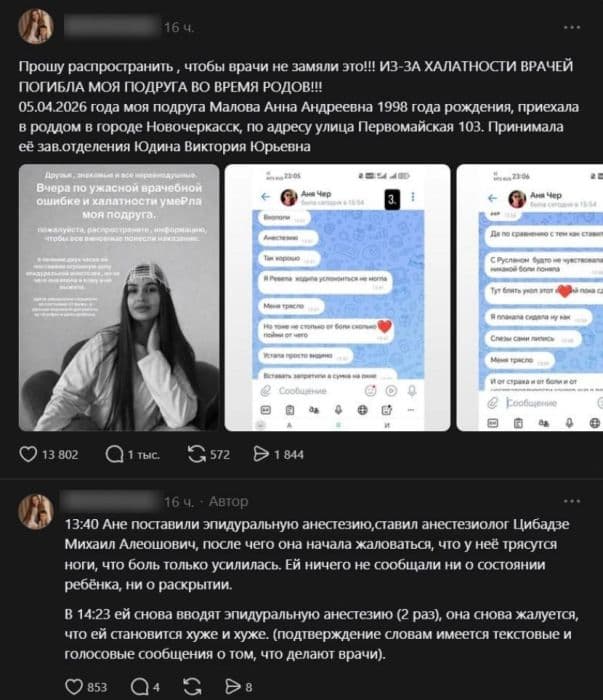This screenshot has width=603, height=700.
Task: Open the reply text starting with 13:40
Action: point(318,554)
